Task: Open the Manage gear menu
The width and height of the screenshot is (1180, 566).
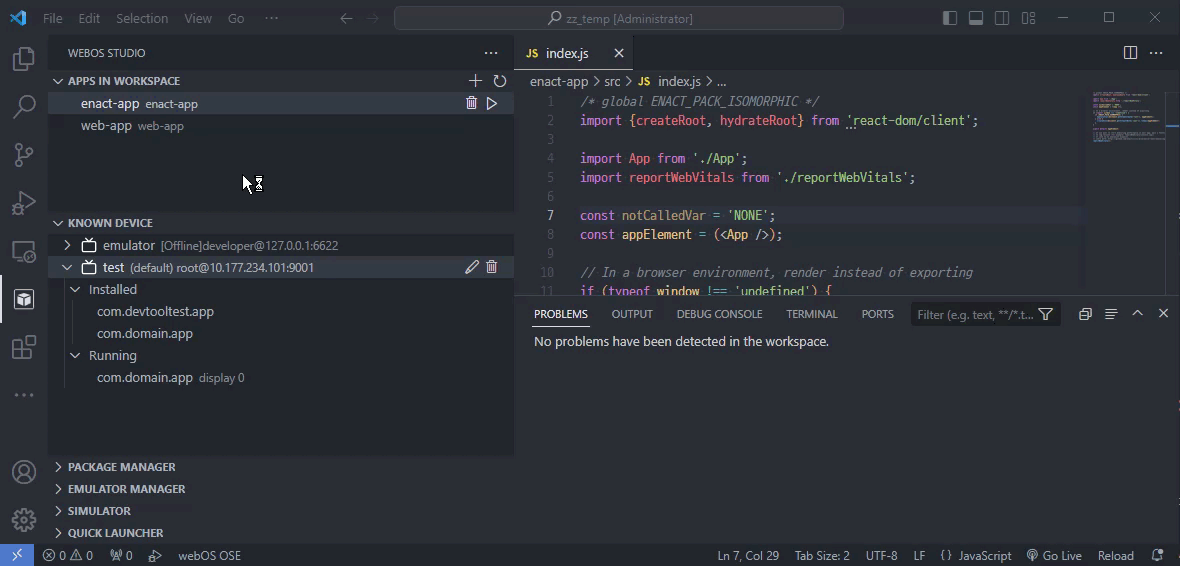Action: click(24, 520)
